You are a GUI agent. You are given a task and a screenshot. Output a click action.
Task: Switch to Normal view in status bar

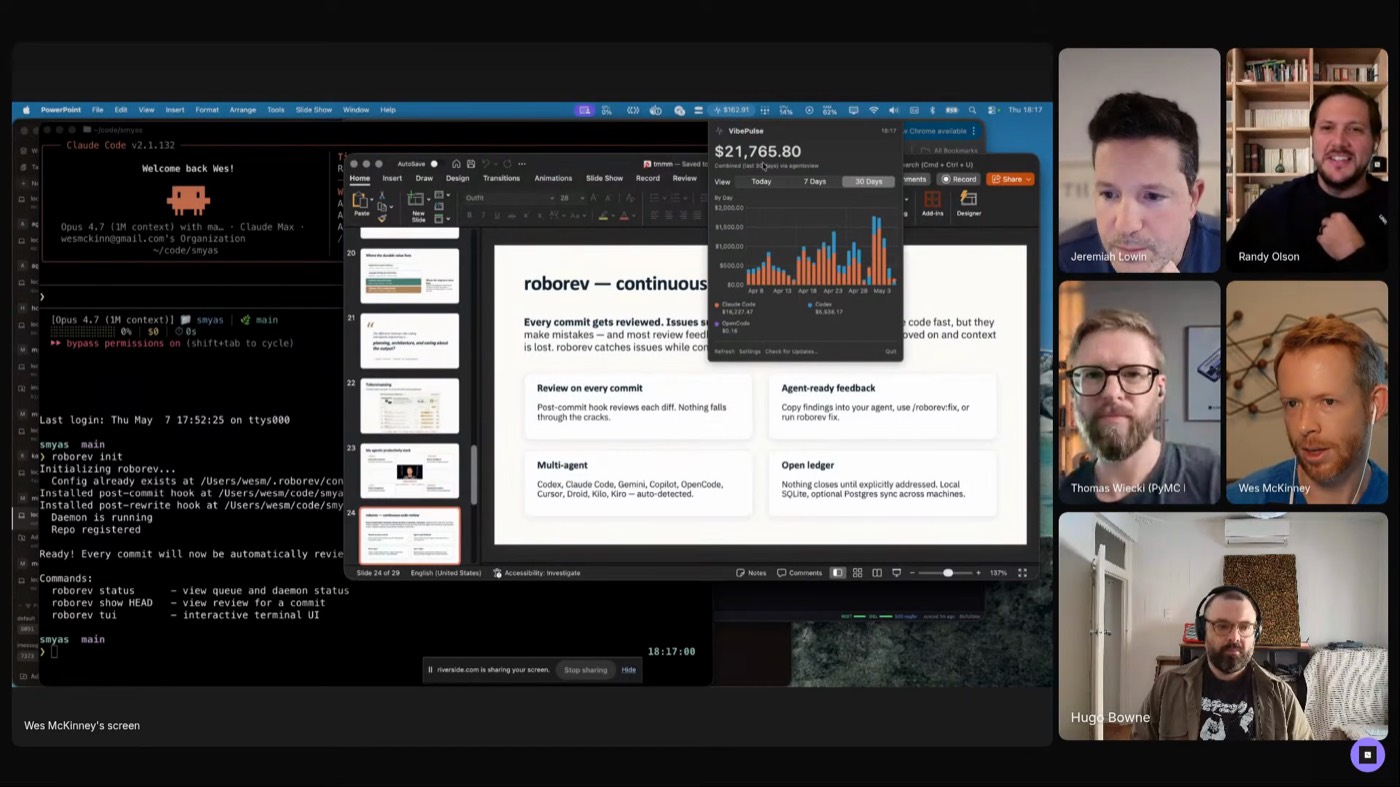[x=838, y=573]
